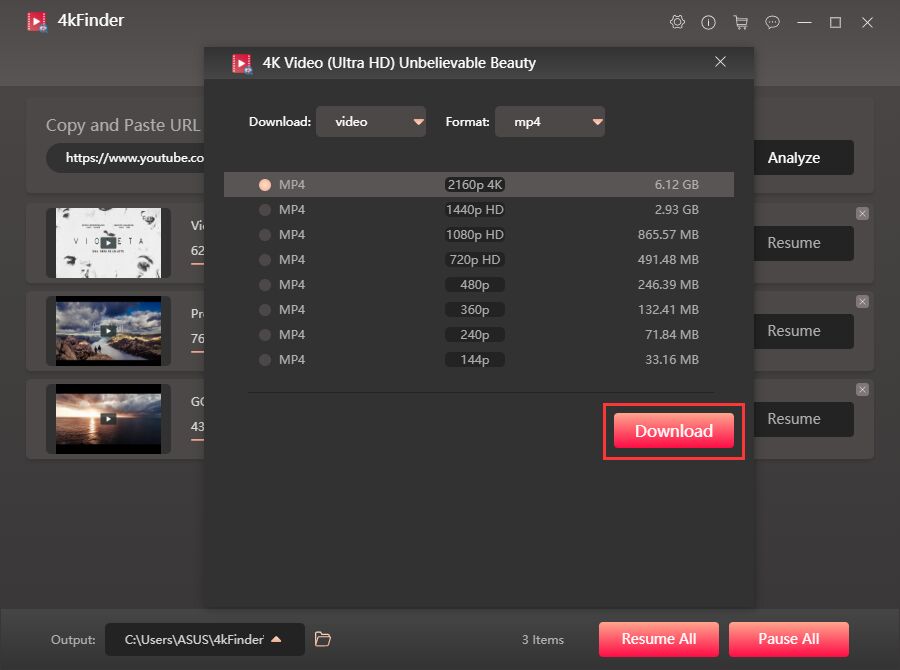Click the info icon in title bar
900x670 pixels.
[x=709, y=22]
